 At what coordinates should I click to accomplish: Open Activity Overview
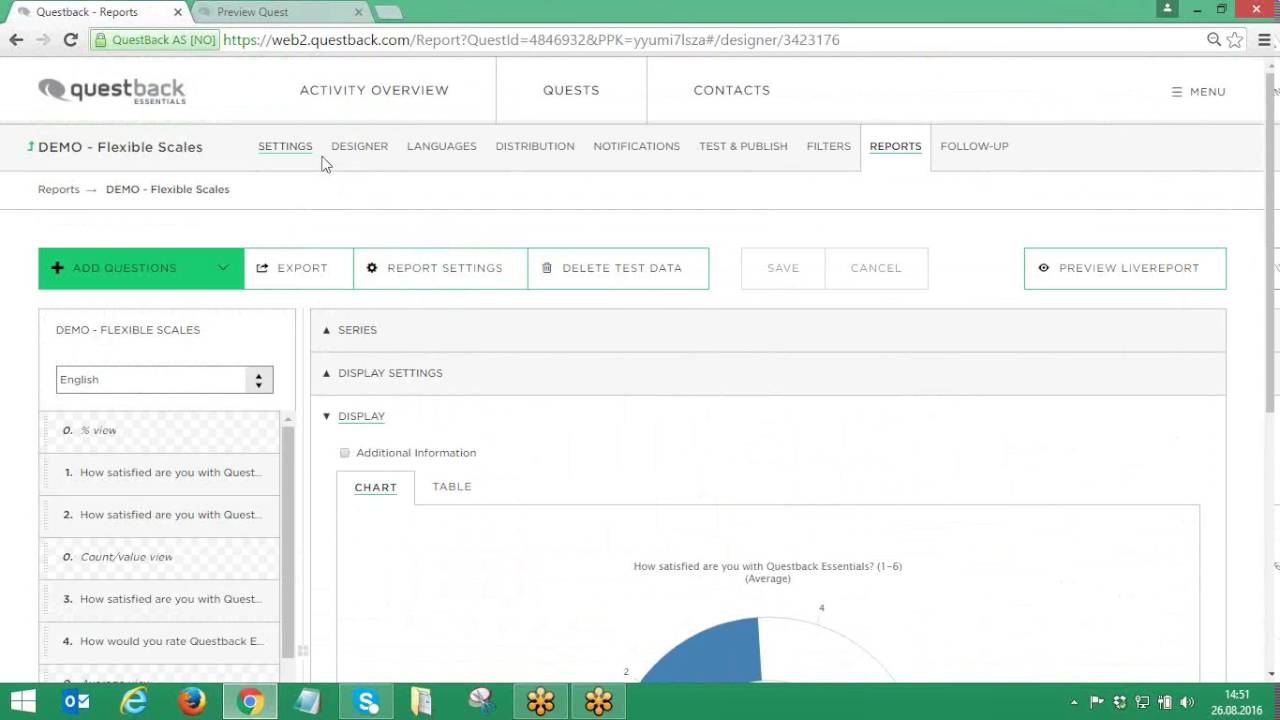[374, 90]
